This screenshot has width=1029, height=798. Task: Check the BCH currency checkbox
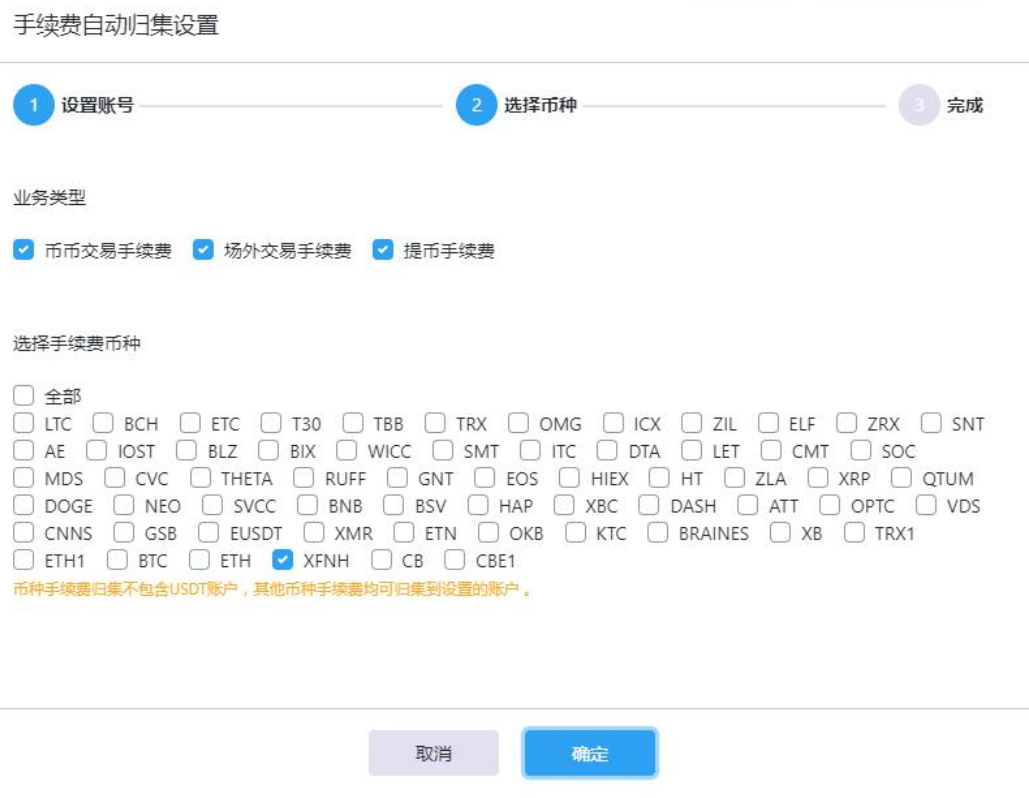103,423
